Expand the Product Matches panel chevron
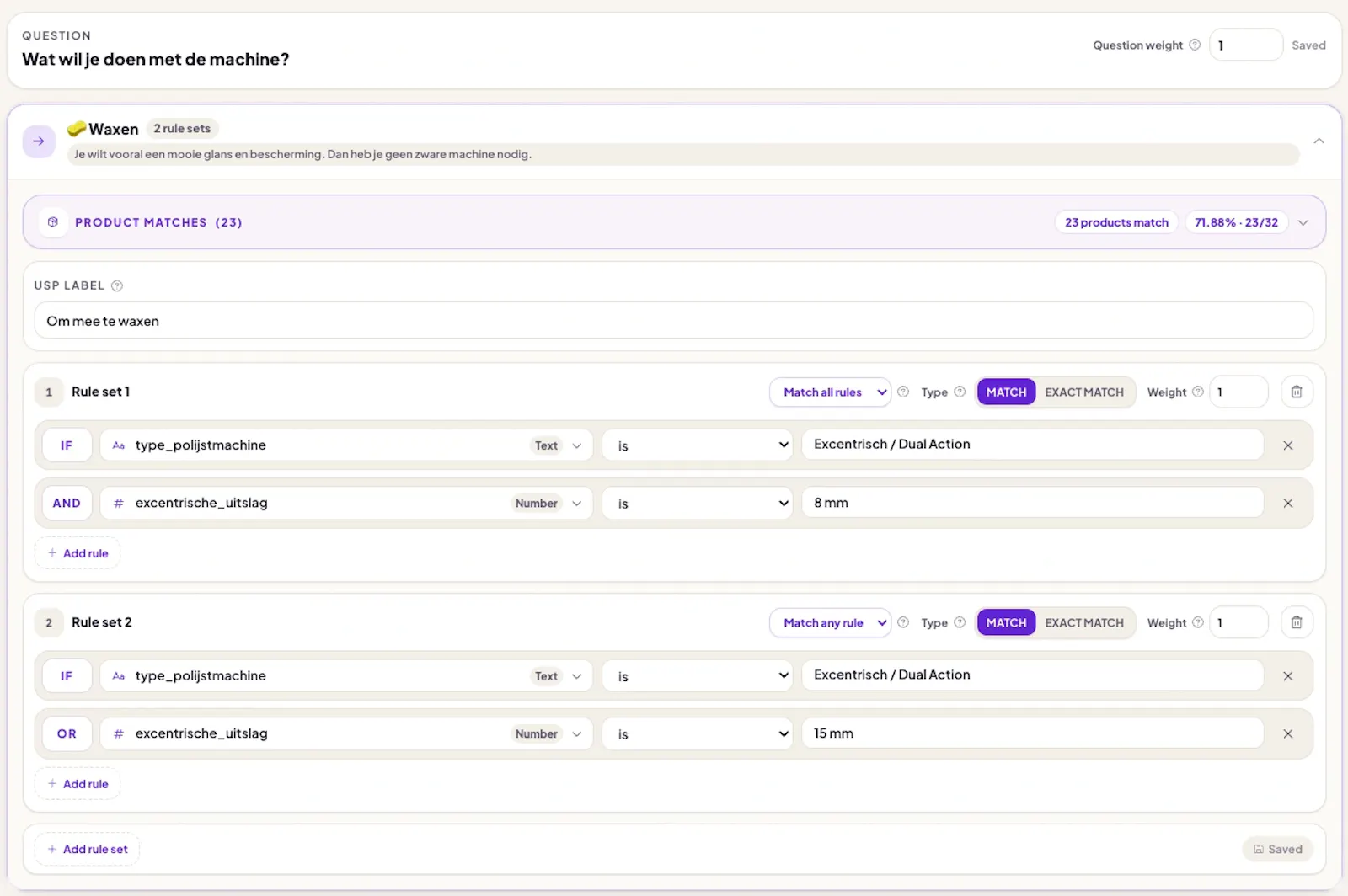Screen dimensions: 1348x896 pos(1303,222)
